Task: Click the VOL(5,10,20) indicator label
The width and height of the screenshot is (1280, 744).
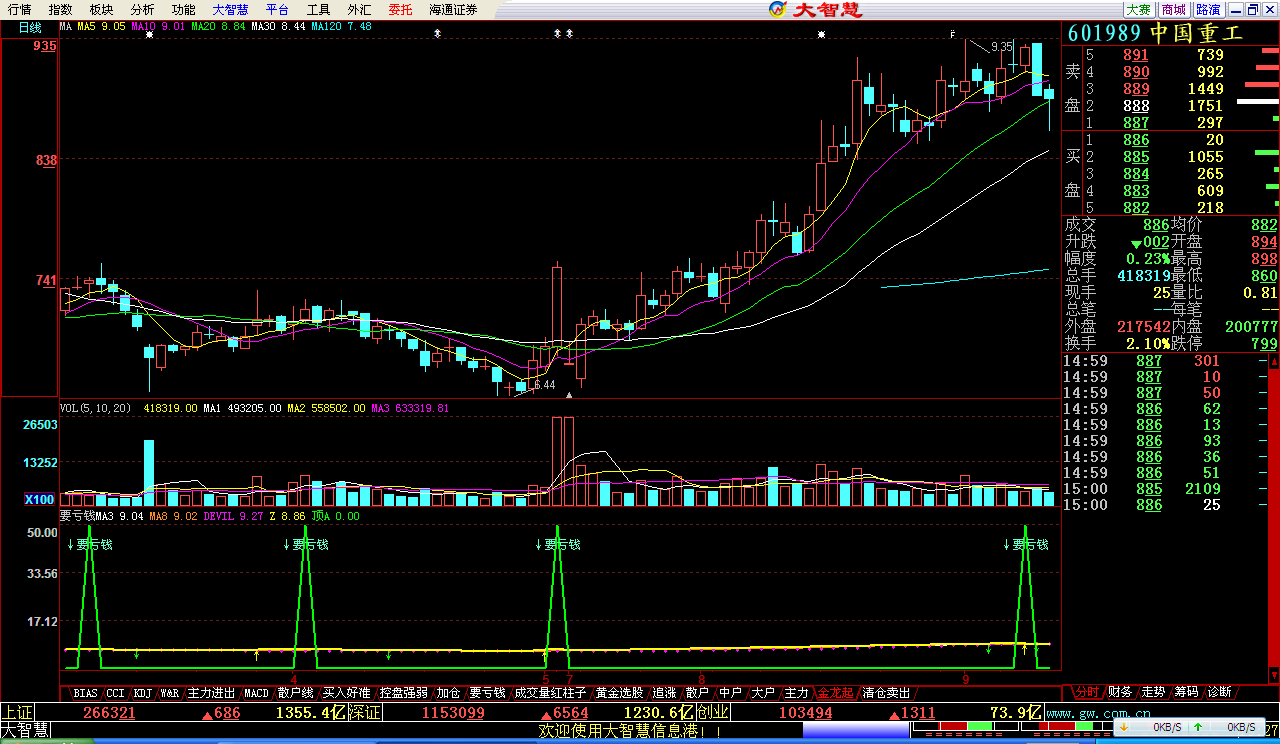Action: pyautogui.click(x=97, y=408)
